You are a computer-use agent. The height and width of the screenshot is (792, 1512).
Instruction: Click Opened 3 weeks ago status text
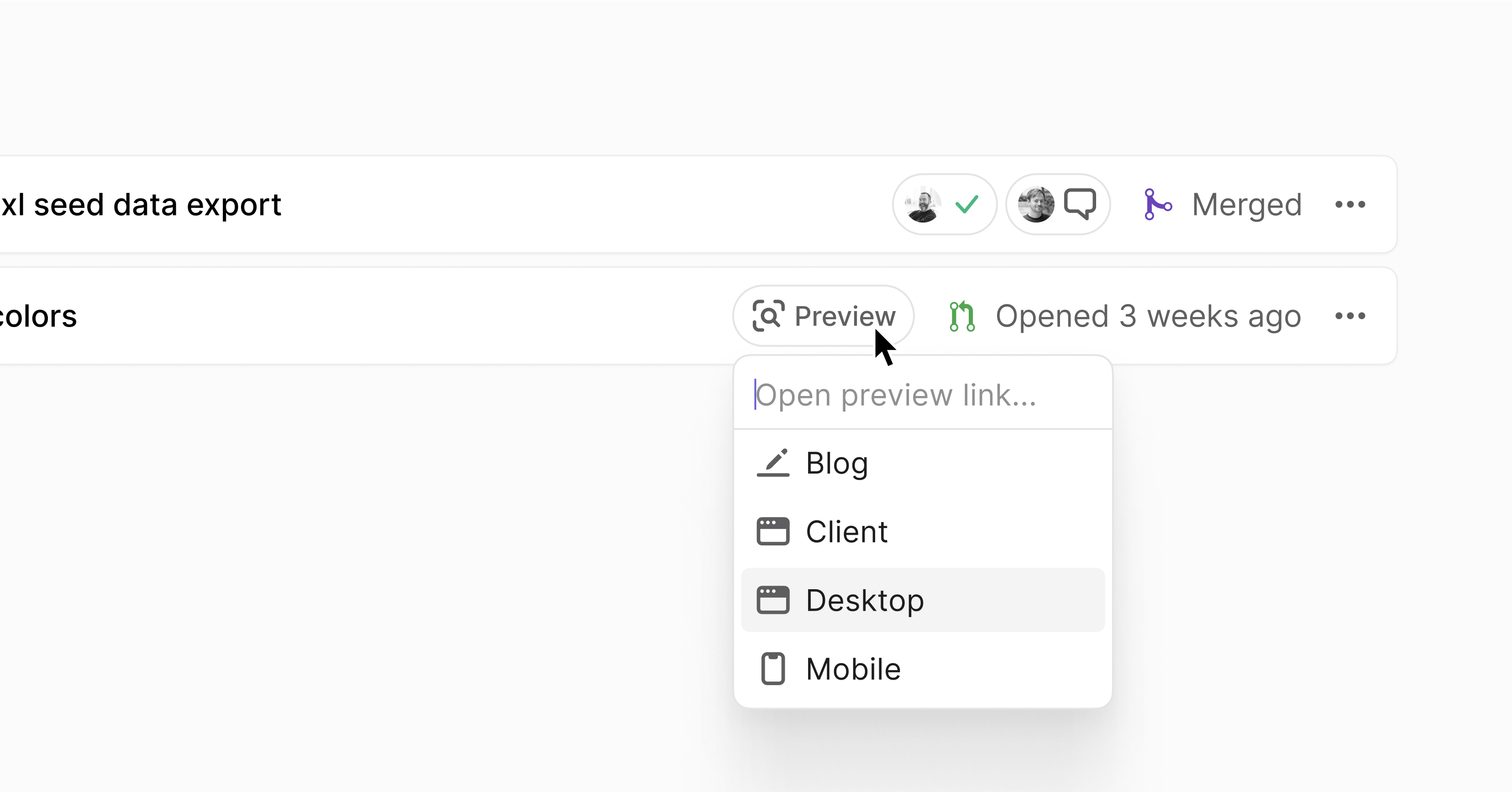[1148, 316]
